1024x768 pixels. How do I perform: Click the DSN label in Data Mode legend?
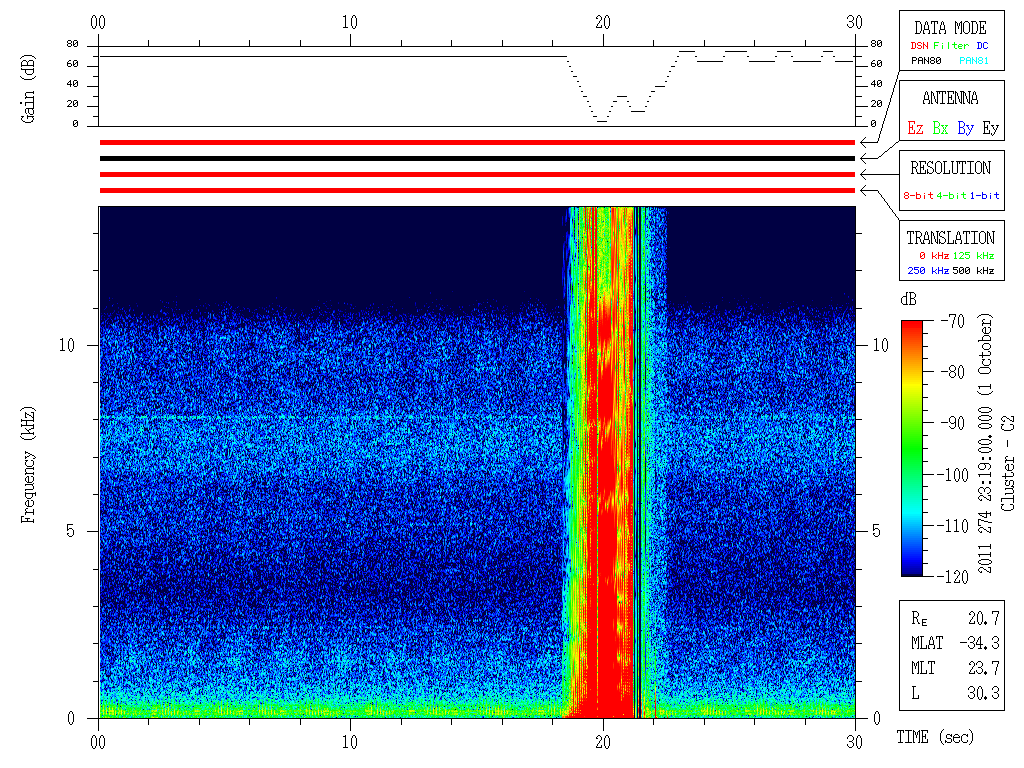coord(919,46)
